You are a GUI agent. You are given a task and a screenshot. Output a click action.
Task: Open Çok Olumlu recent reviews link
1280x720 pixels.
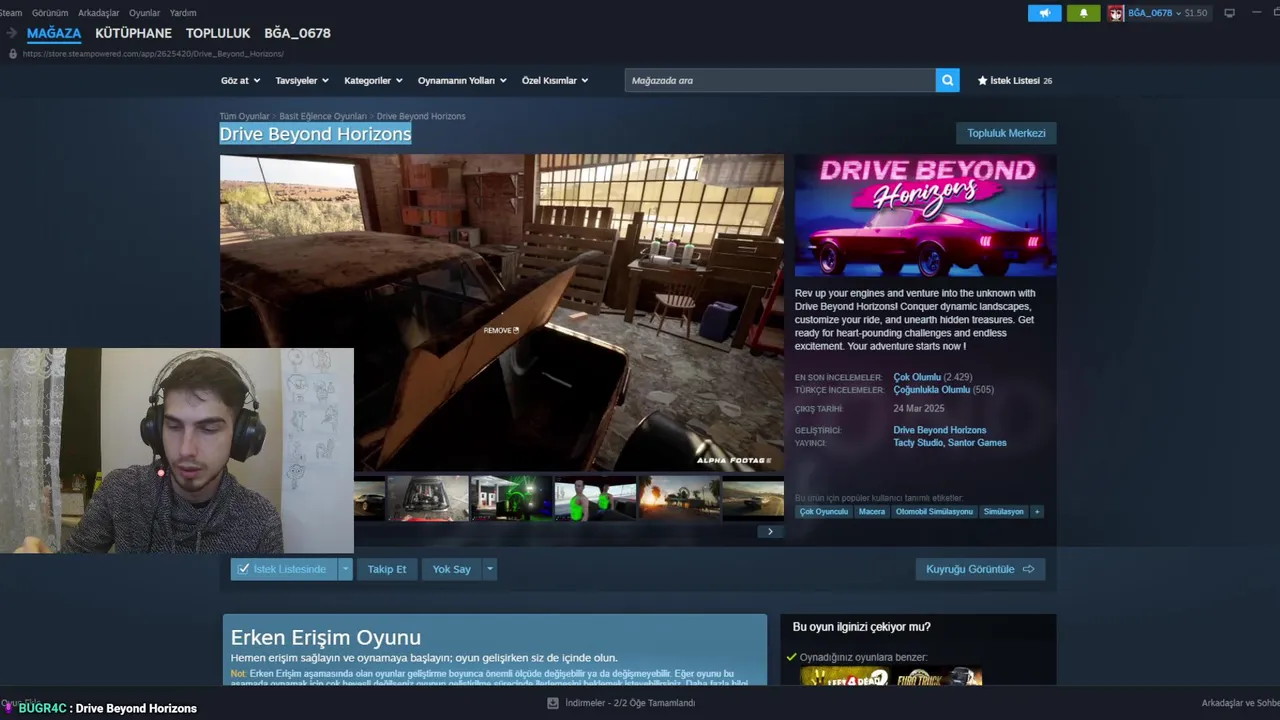pyautogui.click(x=917, y=377)
